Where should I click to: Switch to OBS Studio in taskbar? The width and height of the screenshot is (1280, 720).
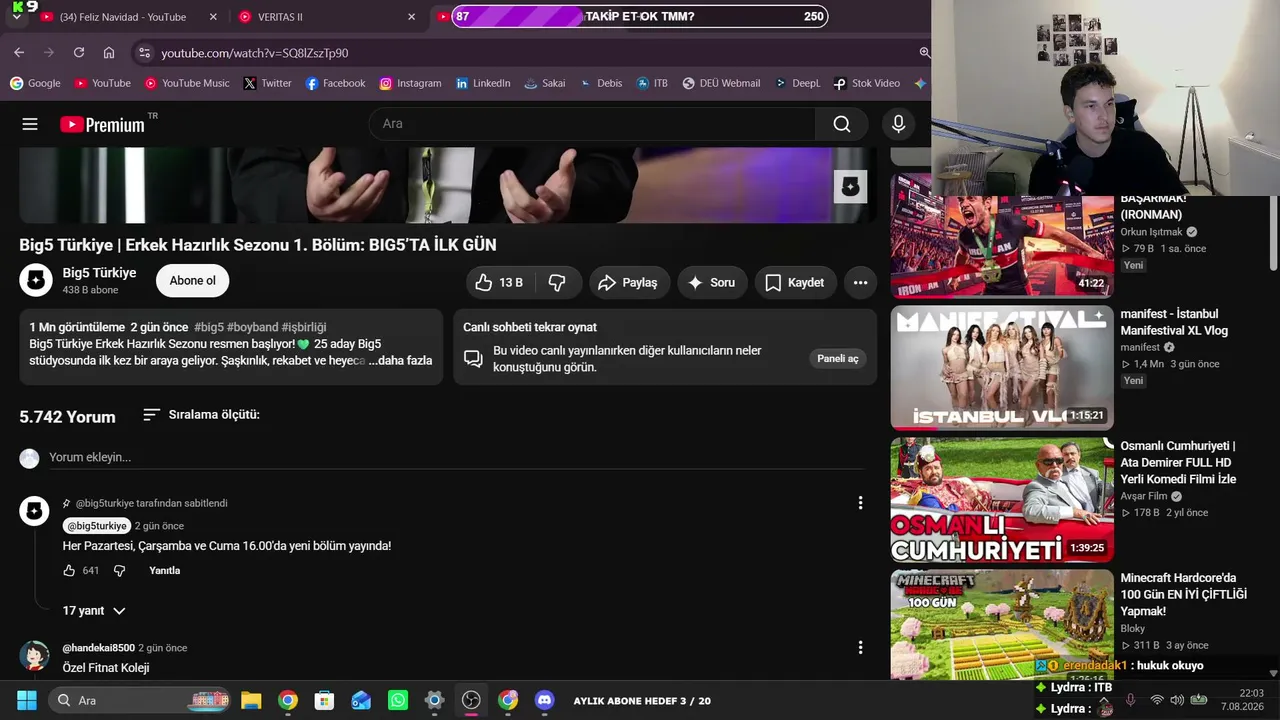tap(471, 700)
